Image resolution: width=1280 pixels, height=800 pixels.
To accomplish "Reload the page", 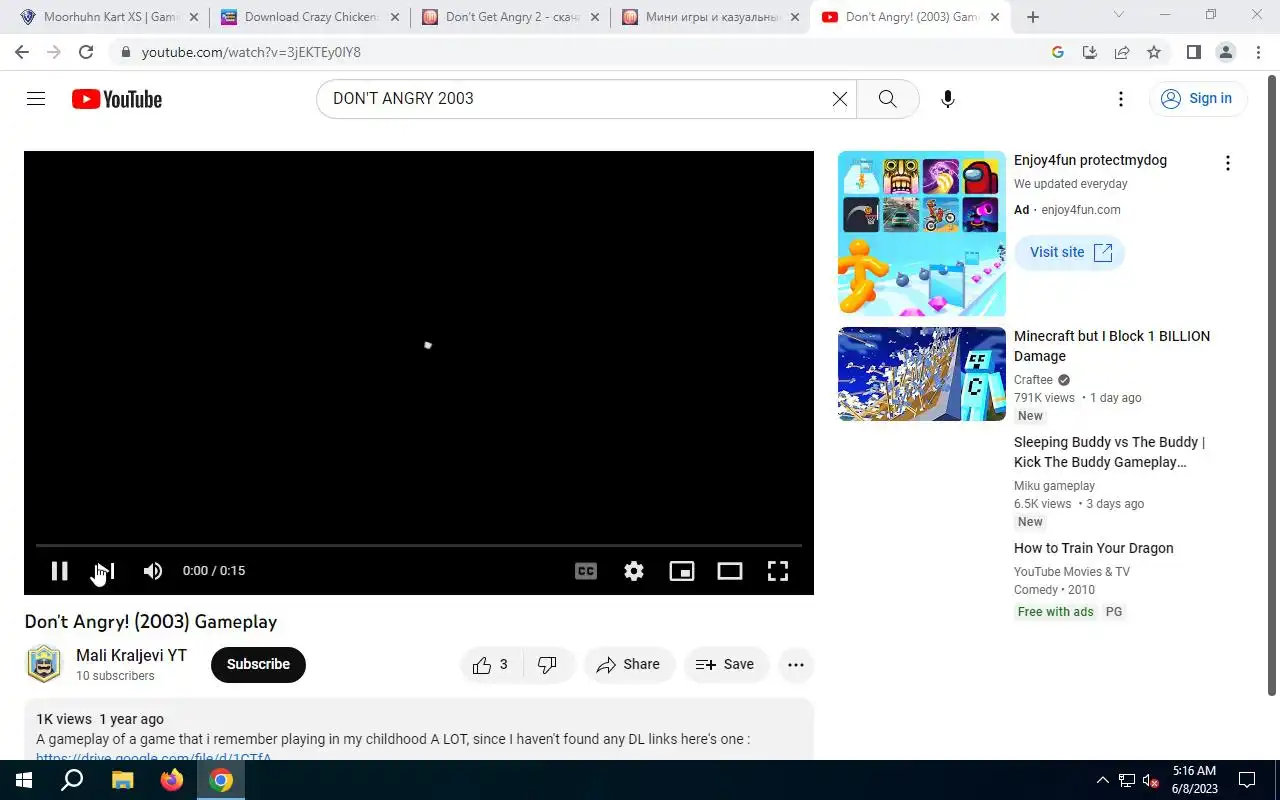I will (86, 52).
